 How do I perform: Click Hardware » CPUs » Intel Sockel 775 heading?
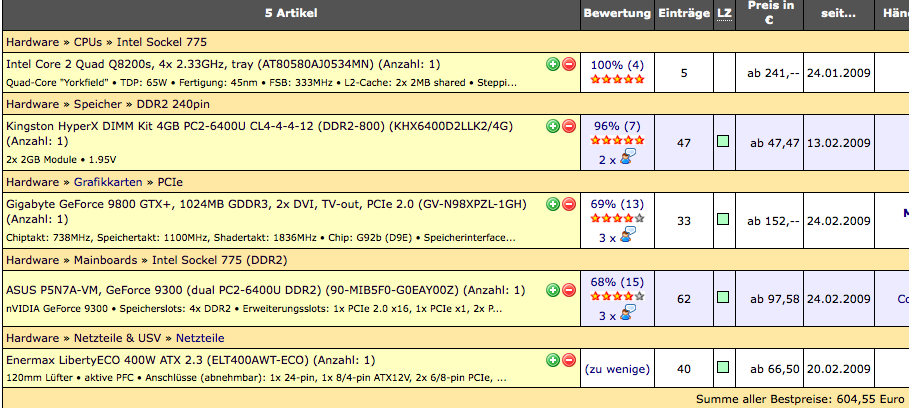pyautogui.click(x=107, y=42)
